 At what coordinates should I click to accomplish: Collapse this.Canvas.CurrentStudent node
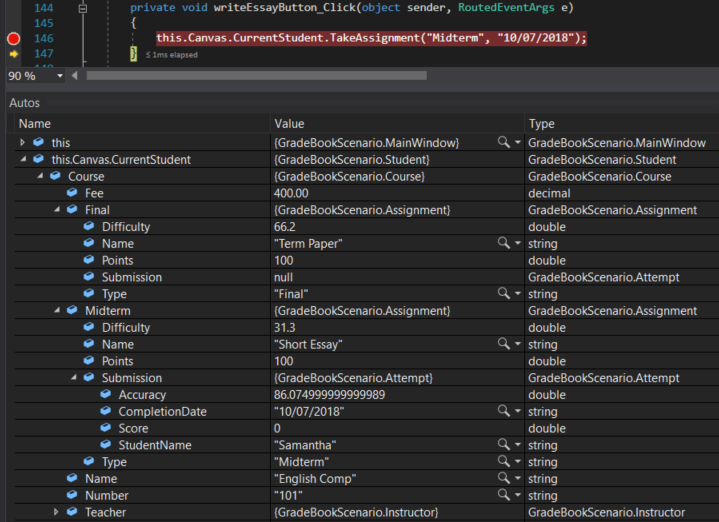(23, 159)
